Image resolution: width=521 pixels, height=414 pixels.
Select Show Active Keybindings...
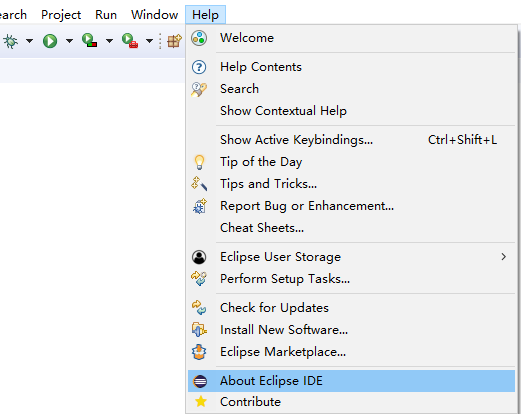pyautogui.click(x=351, y=140)
